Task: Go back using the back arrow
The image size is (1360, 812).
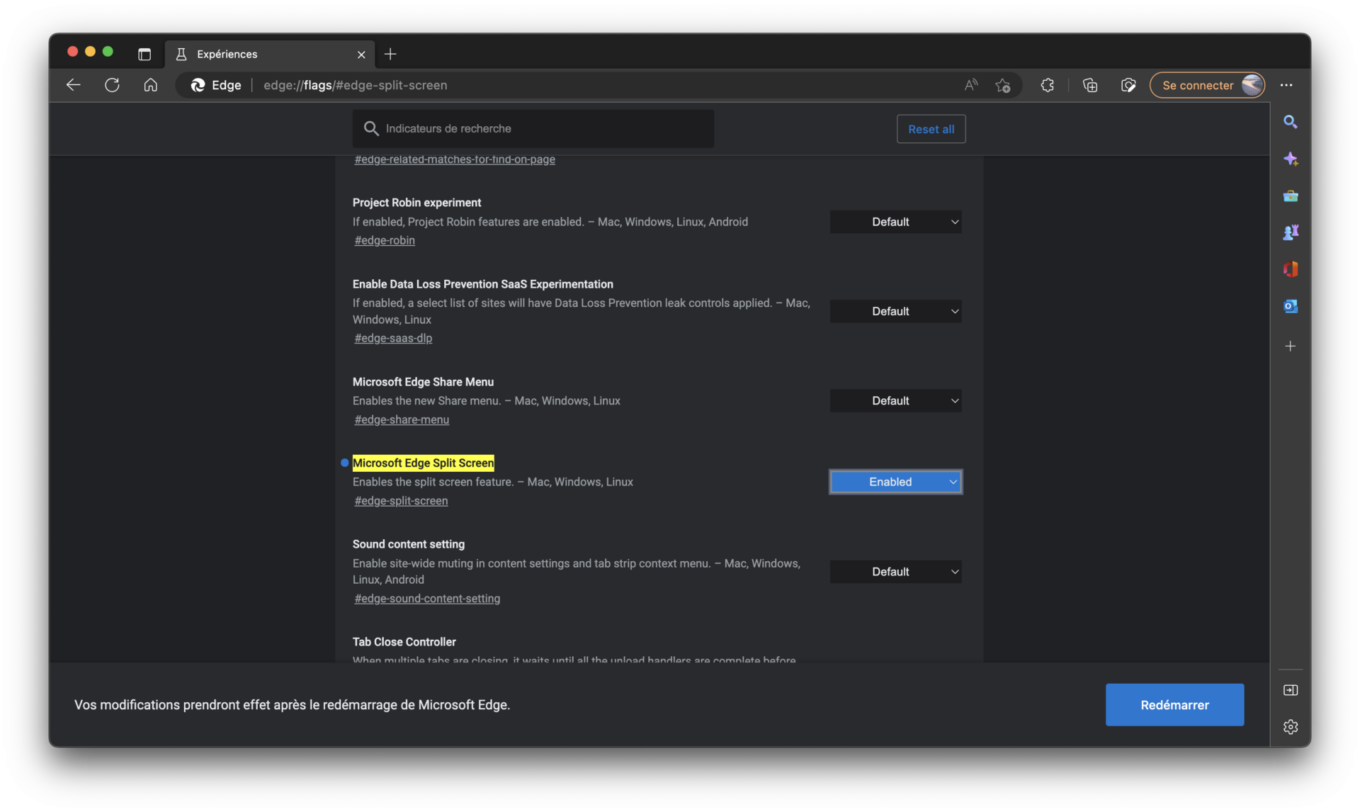Action: 73,85
